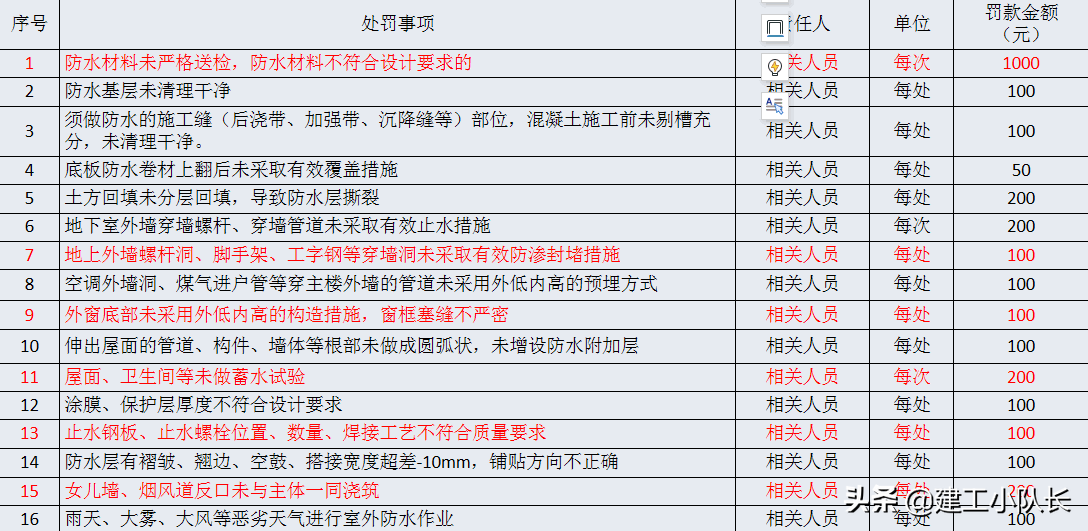
Task: Click the red fine amount 200 in row 11
Action: (1021, 377)
